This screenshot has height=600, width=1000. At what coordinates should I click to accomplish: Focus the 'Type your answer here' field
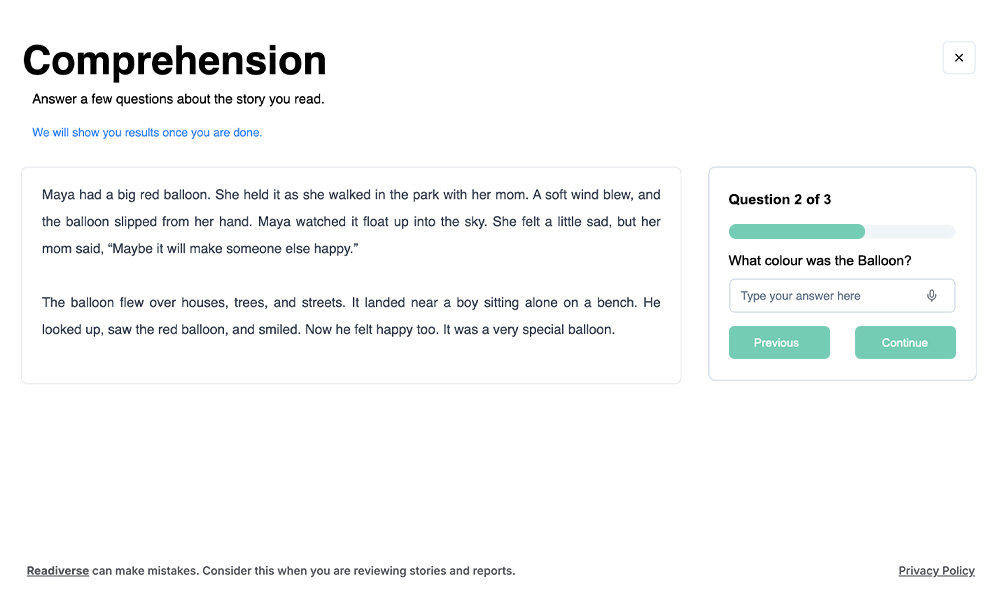coord(842,296)
